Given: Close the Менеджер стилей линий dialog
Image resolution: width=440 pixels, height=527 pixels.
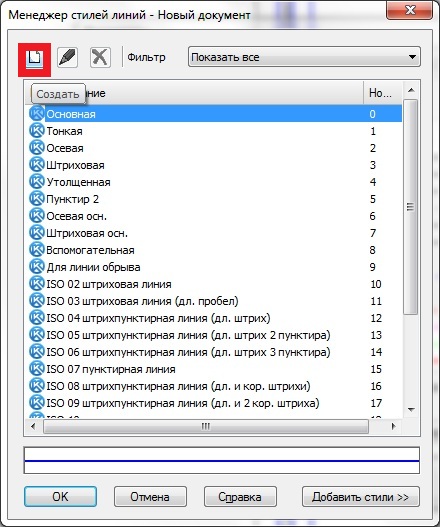Looking at the screenshot, I should 410,10.
